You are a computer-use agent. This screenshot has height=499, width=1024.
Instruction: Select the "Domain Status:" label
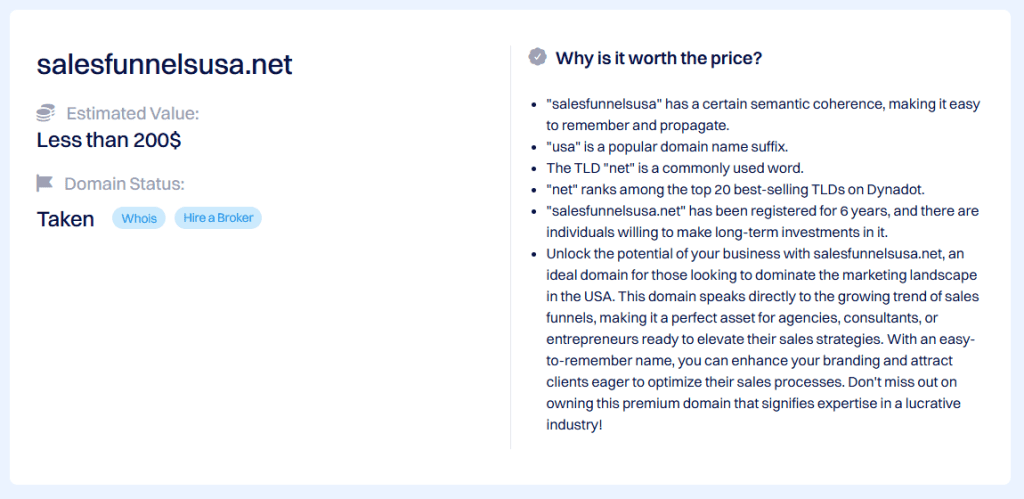[x=124, y=184]
